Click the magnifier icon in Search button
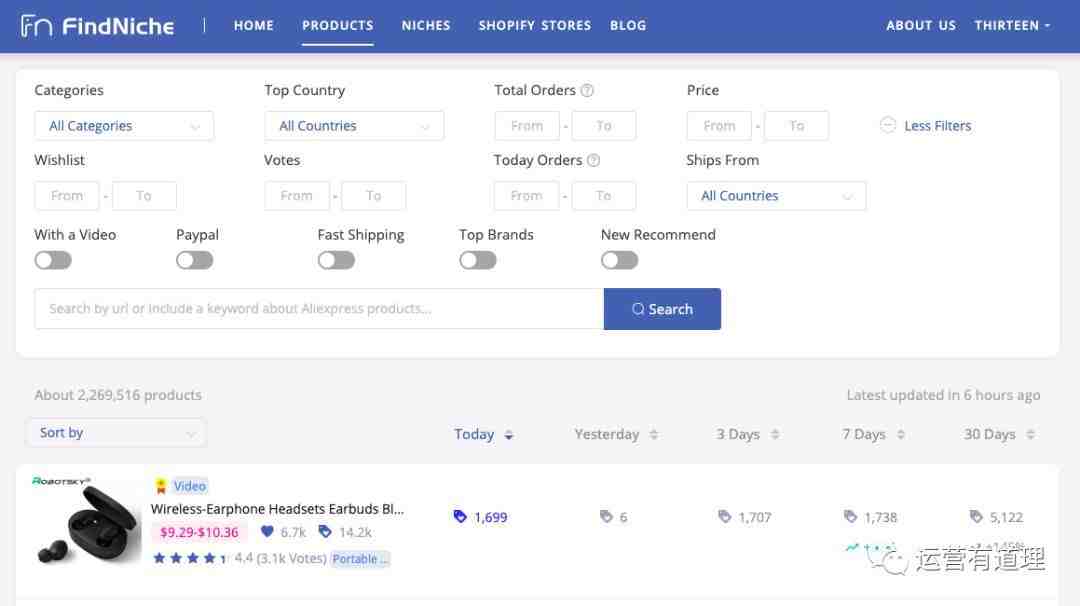The height and width of the screenshot is (606, 1080). click(638, 309)
